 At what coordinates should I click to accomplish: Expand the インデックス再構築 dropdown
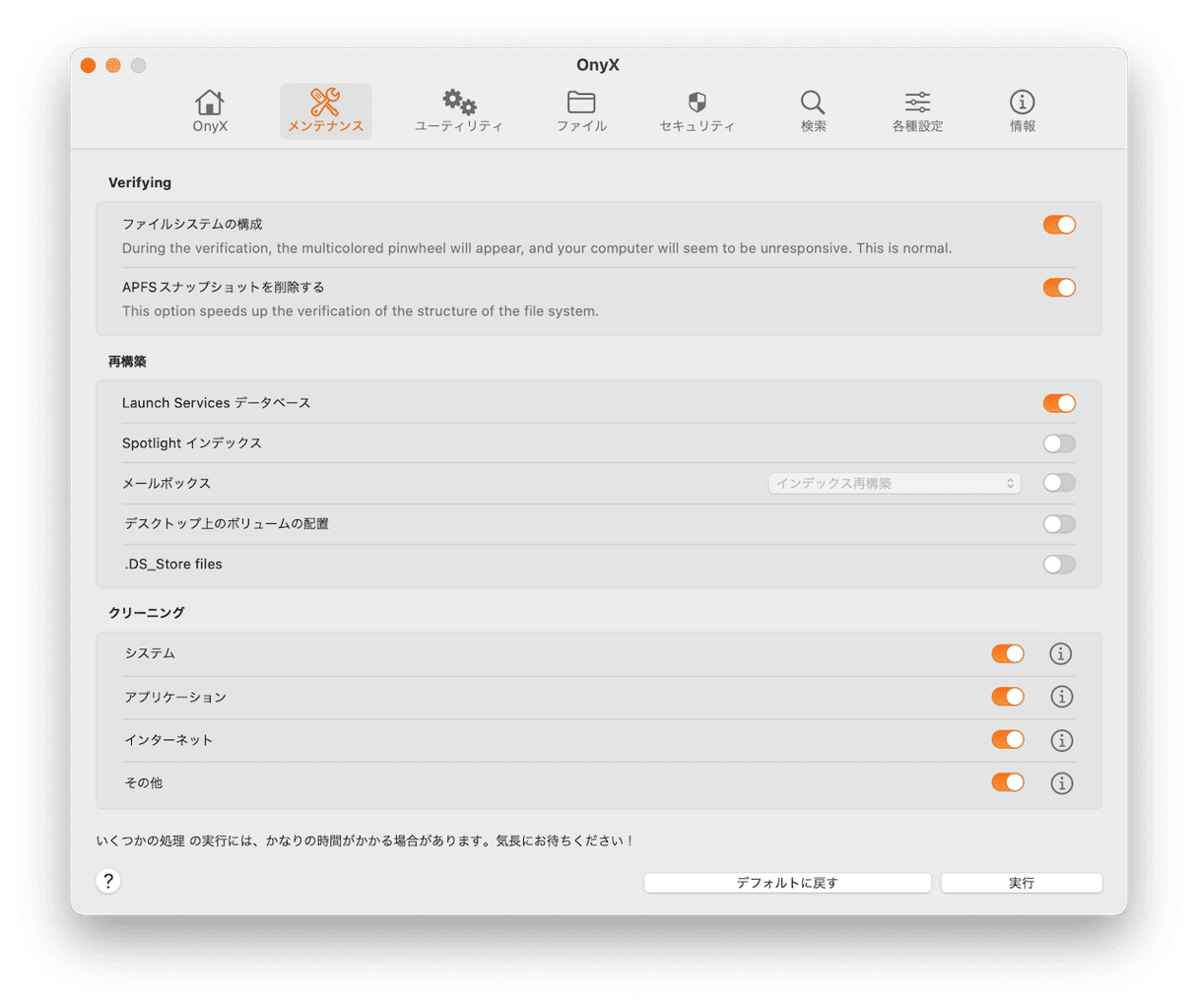pos(894,484)
